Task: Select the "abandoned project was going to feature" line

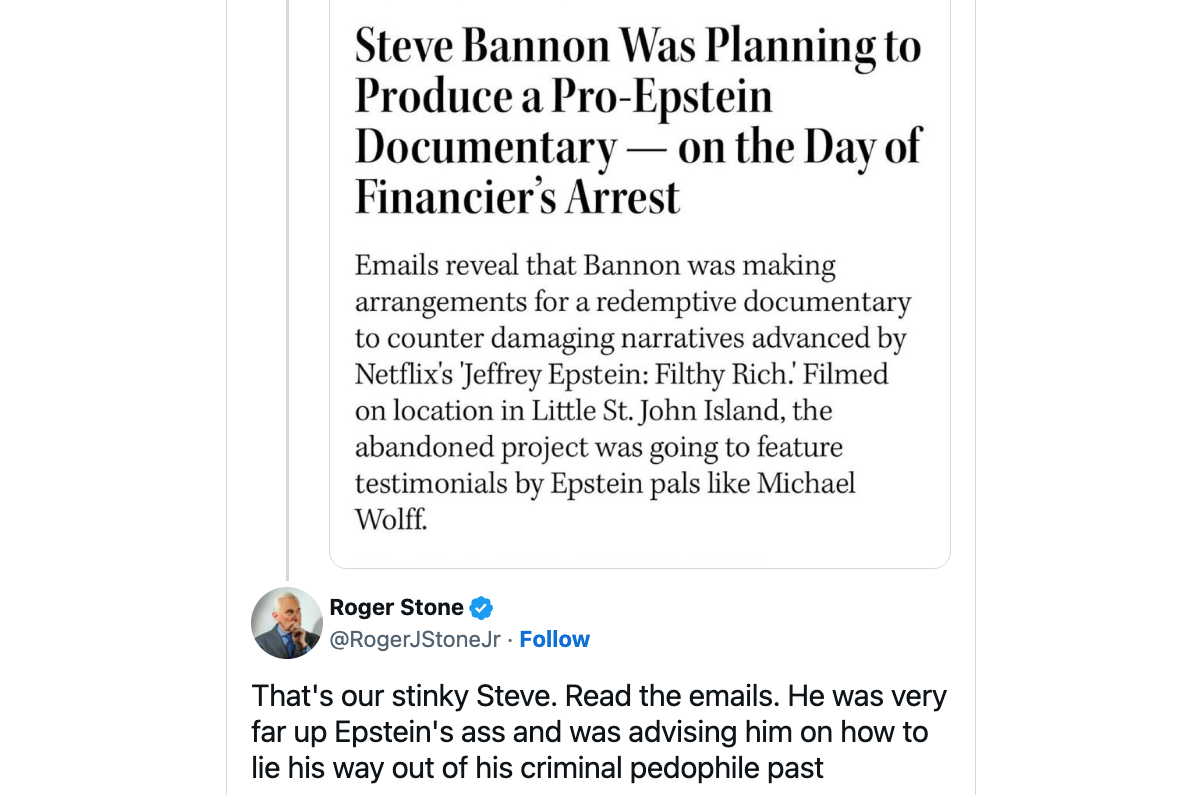Action: pos(598,447)
